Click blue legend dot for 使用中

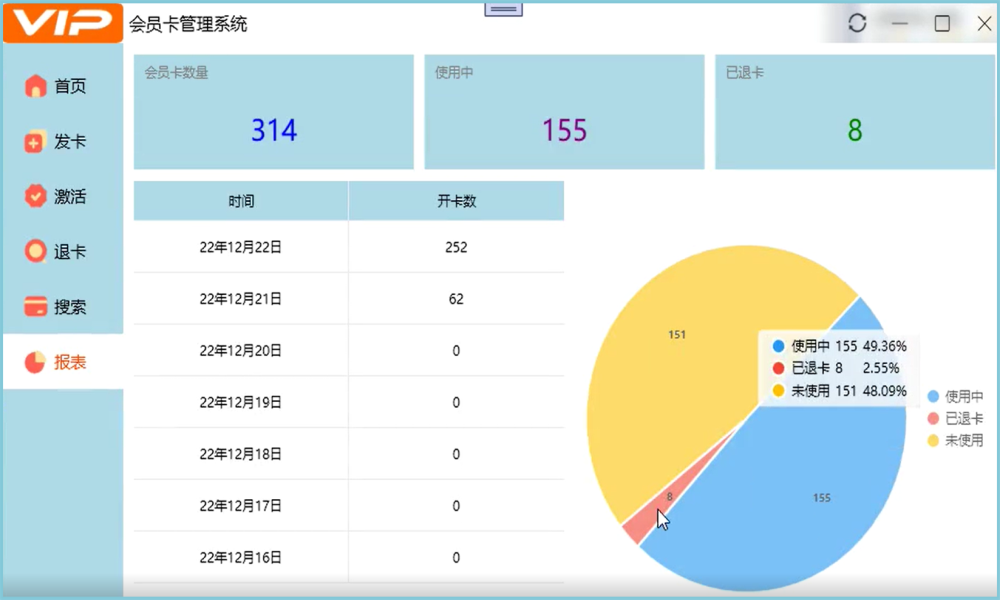pos(933,396)
